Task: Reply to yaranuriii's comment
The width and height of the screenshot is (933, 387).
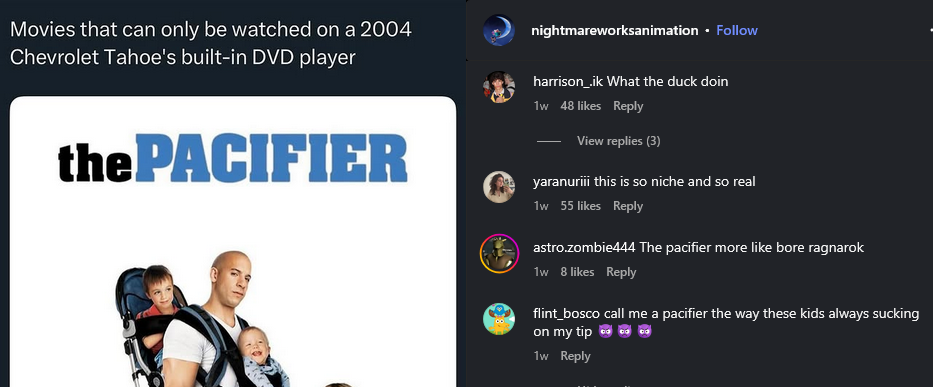Action: pos(628,206)
